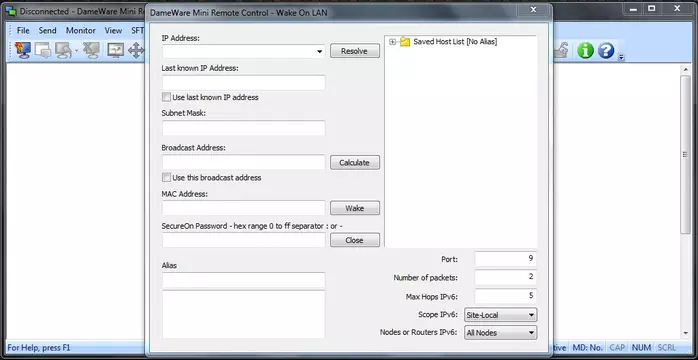Click the grayed hand icon in main toolbar
The width and height of the screenshot is (698, 360).
(x=561, y=50)
